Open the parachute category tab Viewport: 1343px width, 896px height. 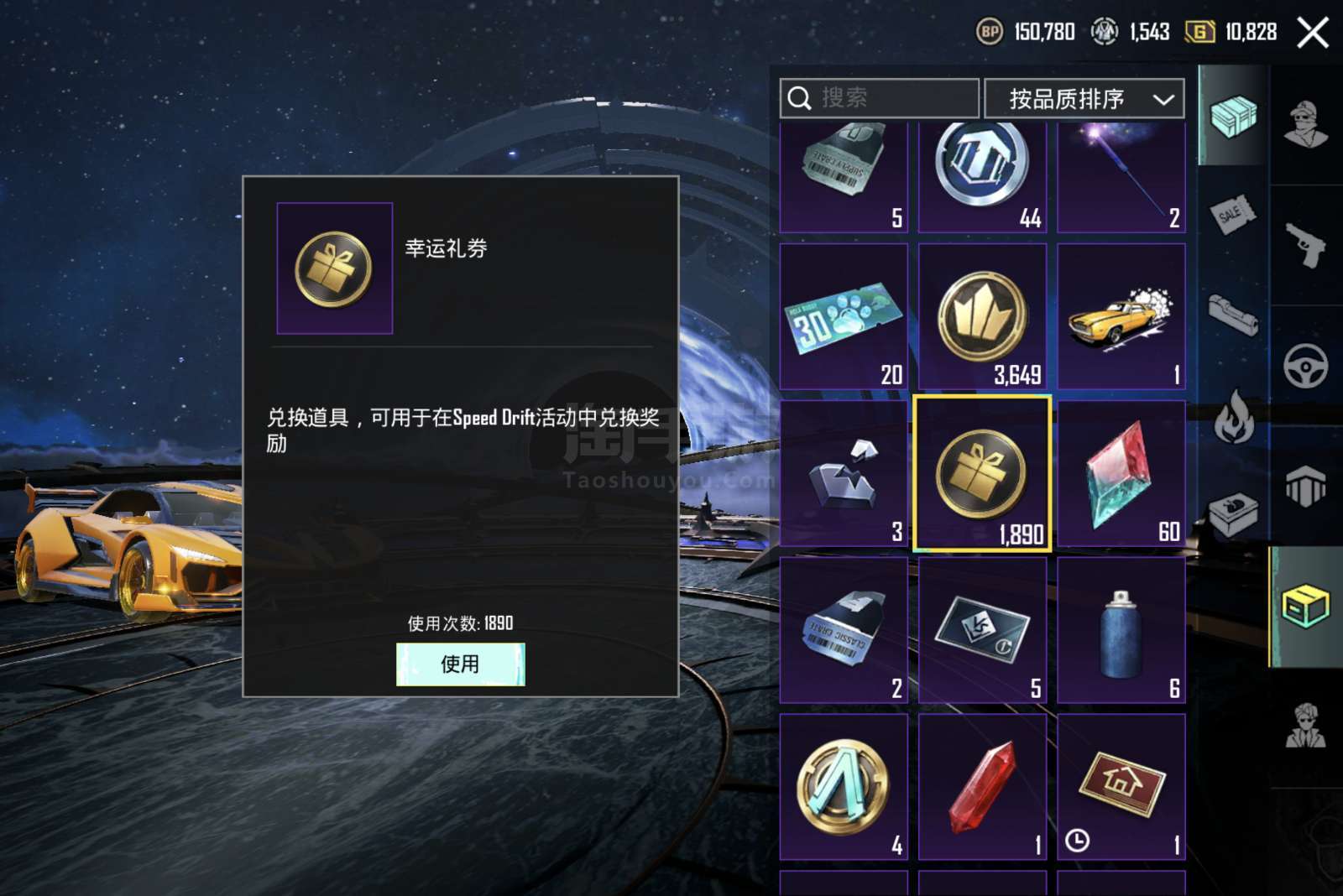click(1306, 487)
